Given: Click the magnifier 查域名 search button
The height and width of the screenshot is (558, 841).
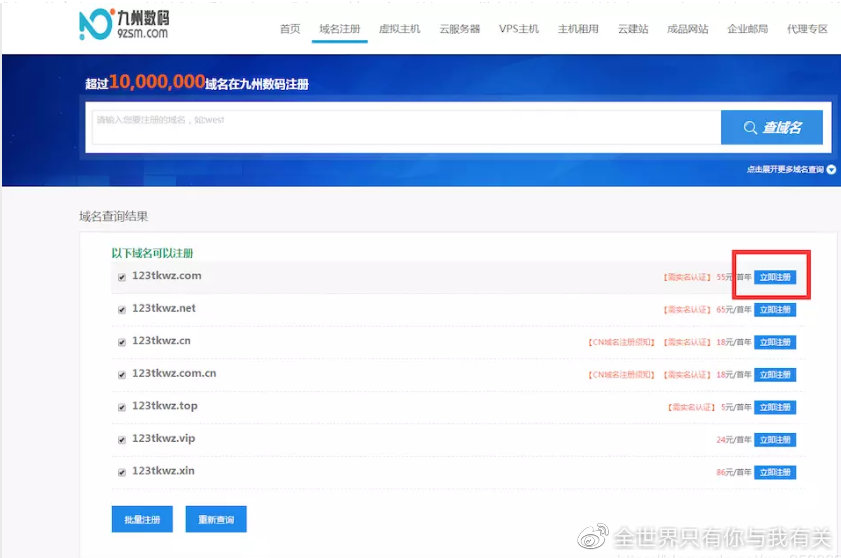Looking at the screenshot, I should [x=772, y=128].
